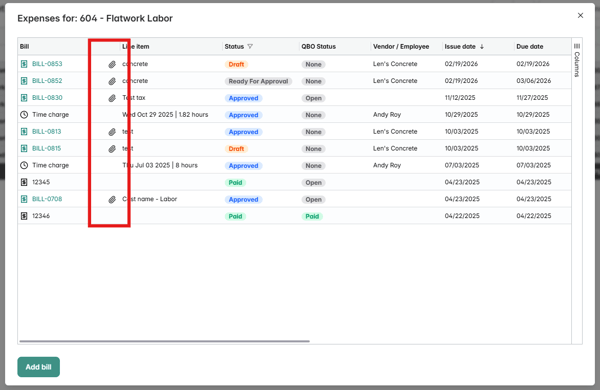This screenshot has width=600, height=390.
Task: Click the clock icon on the Jul 03 time charge
Action: pos(24,165)
